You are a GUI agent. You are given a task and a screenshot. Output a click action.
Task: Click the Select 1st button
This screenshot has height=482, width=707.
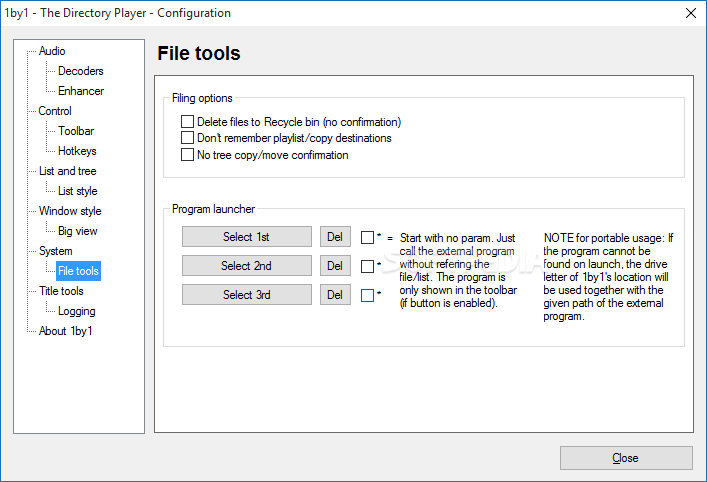(x=247, y=237)
